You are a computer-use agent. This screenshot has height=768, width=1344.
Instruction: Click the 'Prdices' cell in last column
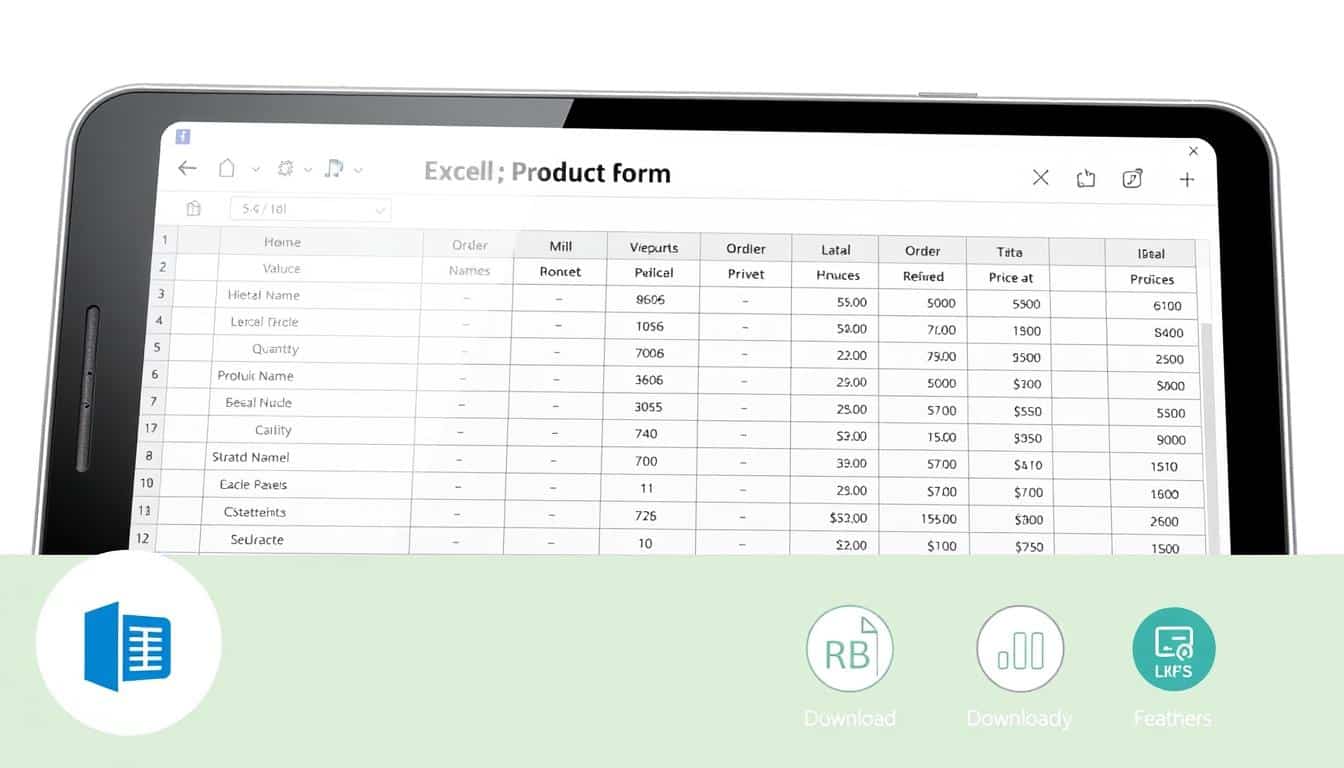pyautogui.click(x=1152, y=279)
